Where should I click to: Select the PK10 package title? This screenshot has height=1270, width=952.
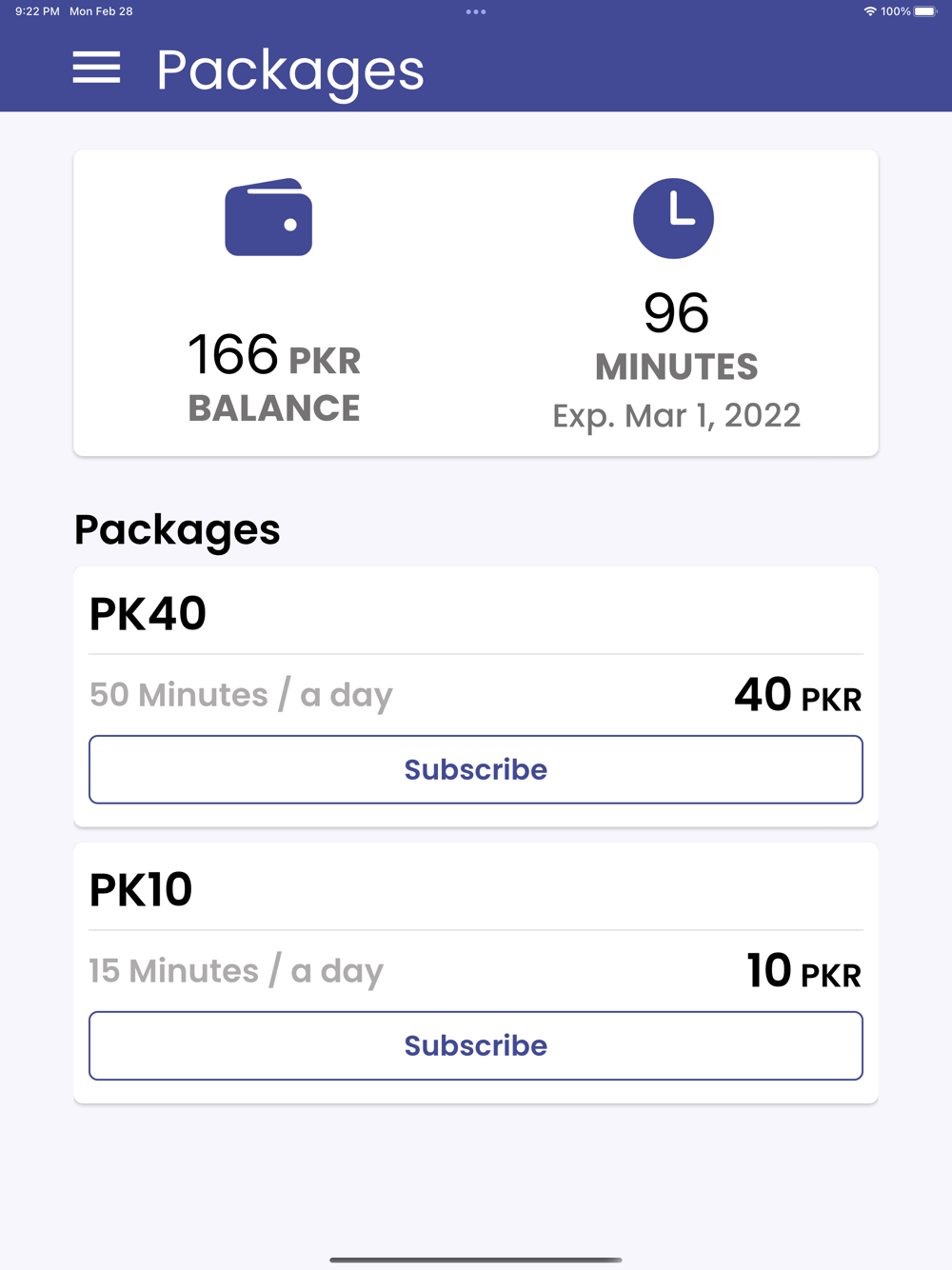[x=141, y=889]
